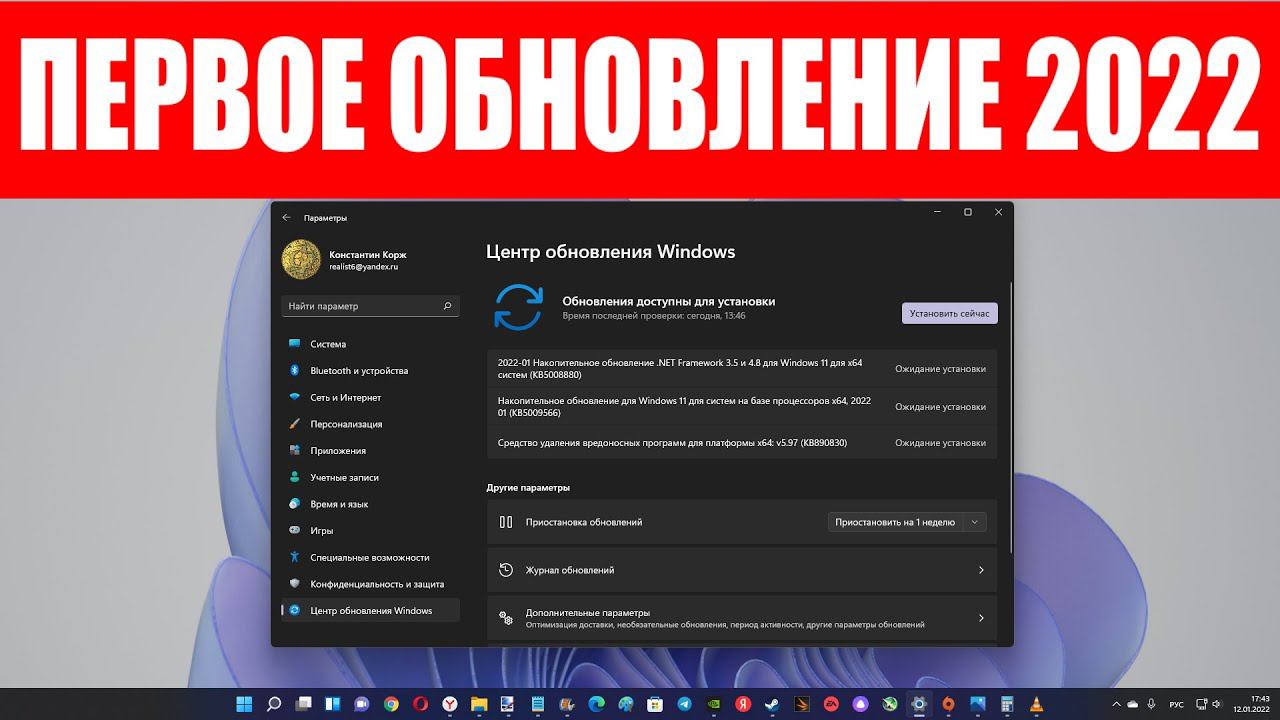This screenshot has width=1280, height=720.
Task: Open Notepad from taskbar
Action: (537, 703)
